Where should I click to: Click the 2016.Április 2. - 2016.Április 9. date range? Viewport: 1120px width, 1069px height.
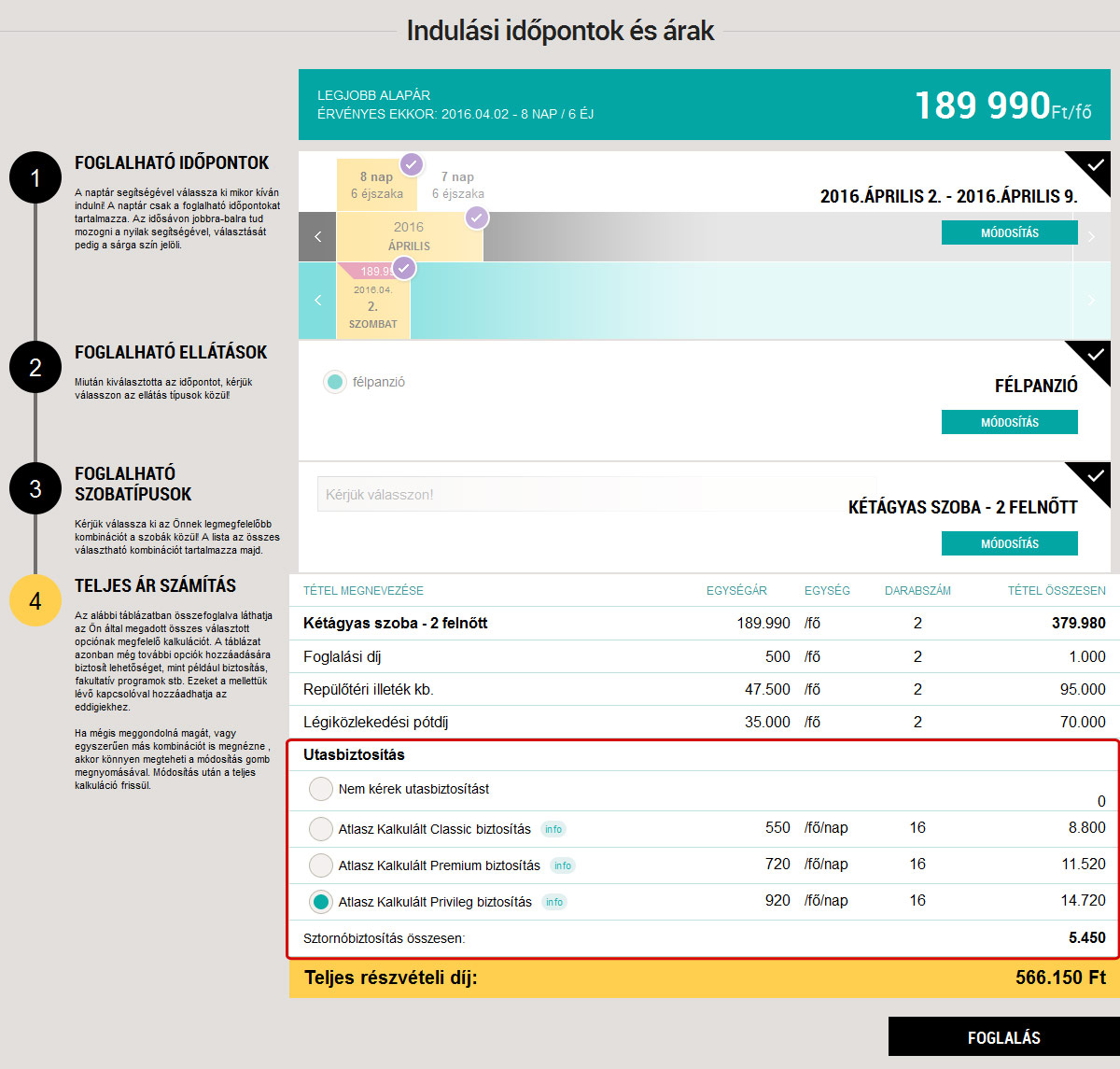click(x=949, y=197)
